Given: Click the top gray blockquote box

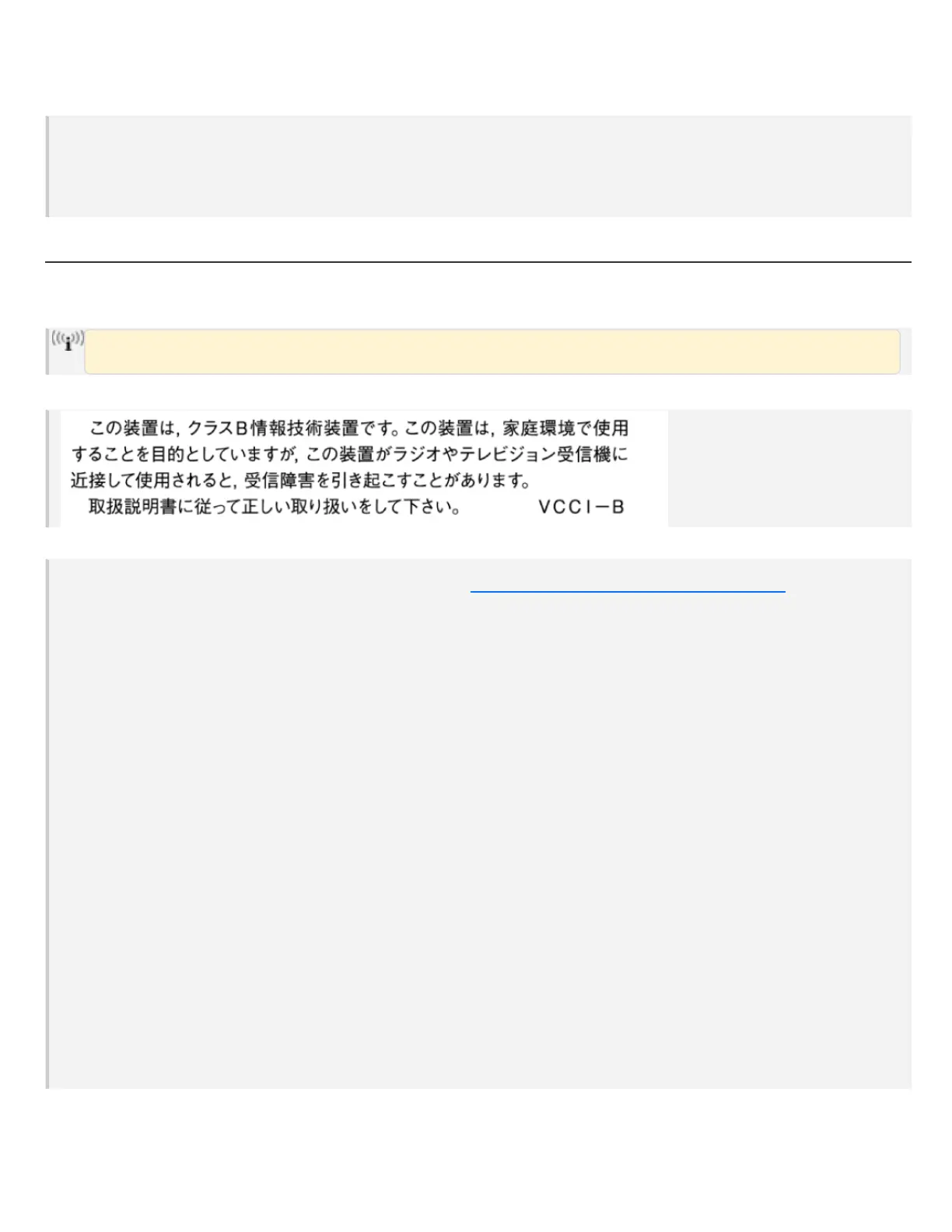Looking at the screenshot, I should [x=478, y=166].
